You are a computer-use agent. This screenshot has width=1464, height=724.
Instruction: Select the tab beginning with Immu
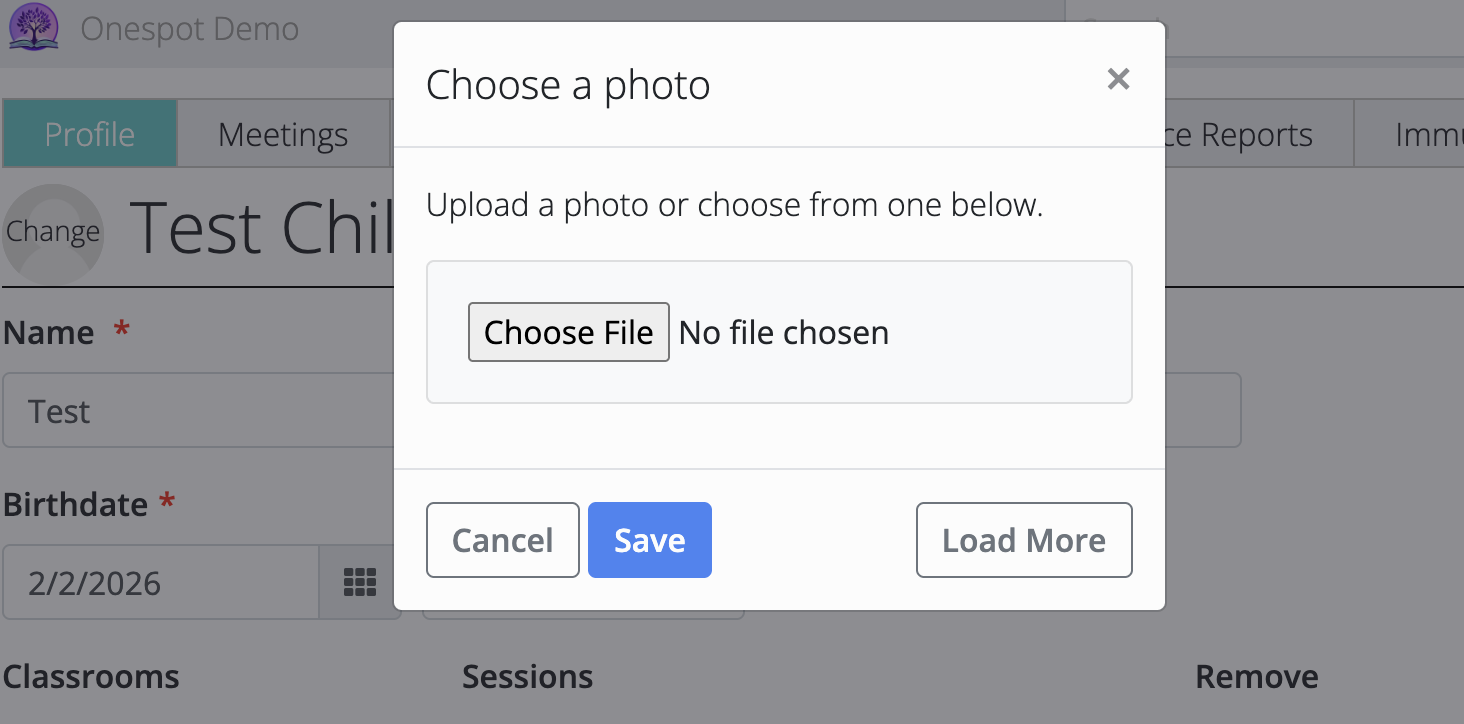tap(1420, 134)
